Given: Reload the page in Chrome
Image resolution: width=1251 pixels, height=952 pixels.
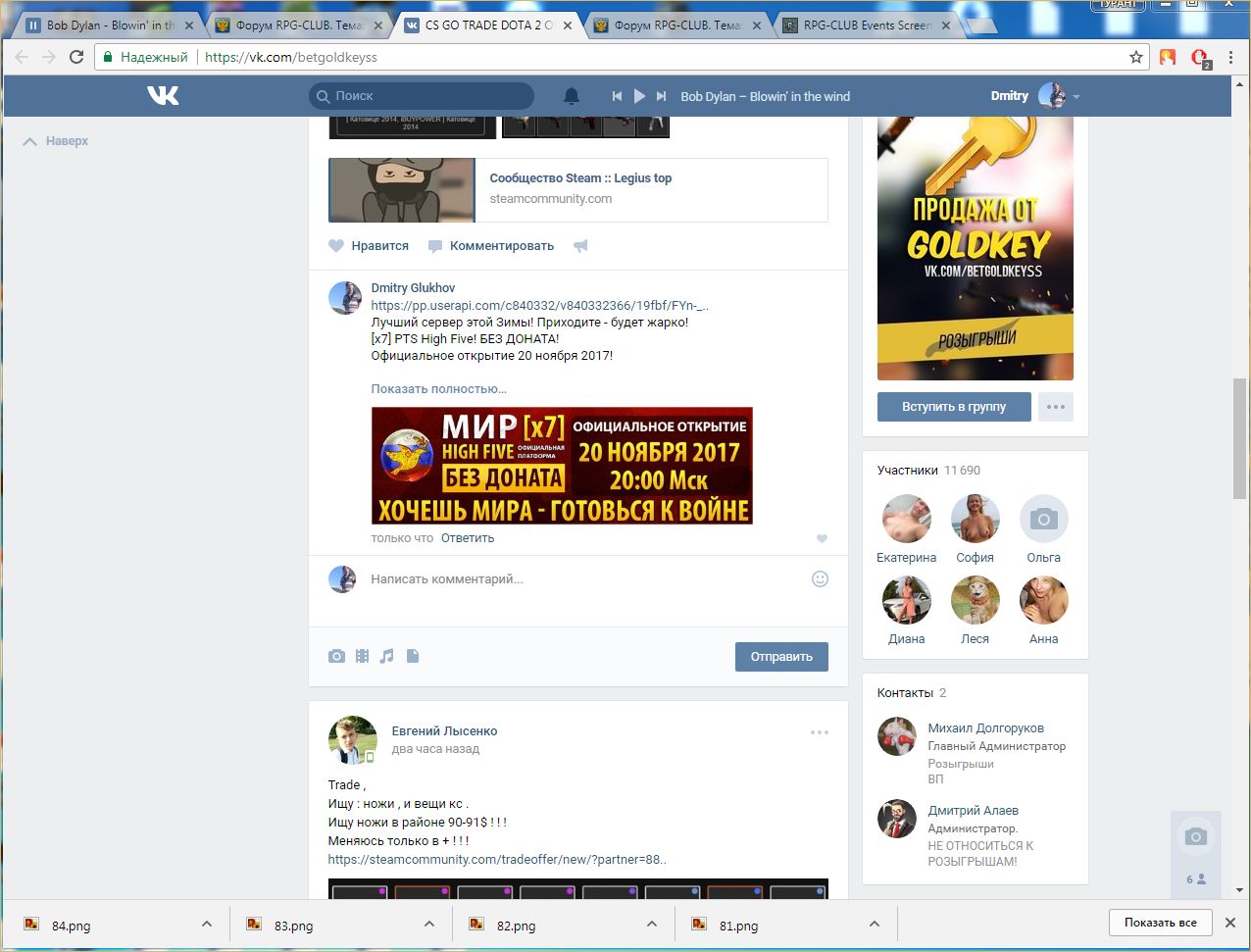Looking at the screenshot, I should [76, 57].
